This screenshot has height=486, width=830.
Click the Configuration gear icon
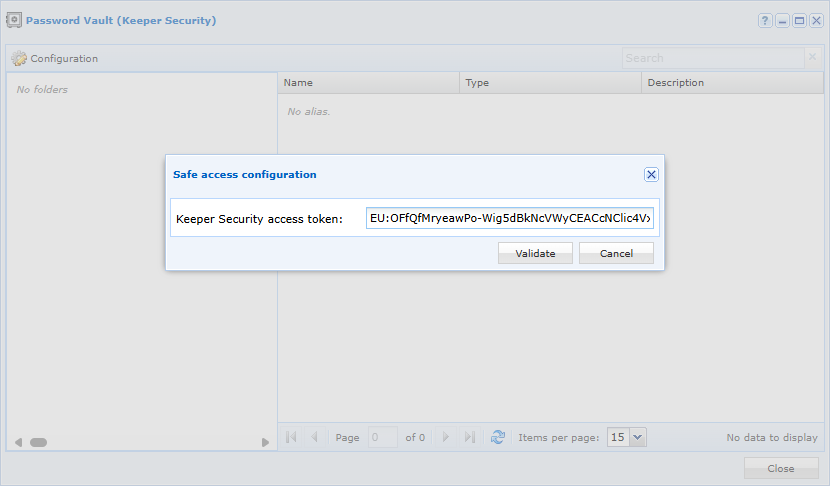tap(19, 58)
